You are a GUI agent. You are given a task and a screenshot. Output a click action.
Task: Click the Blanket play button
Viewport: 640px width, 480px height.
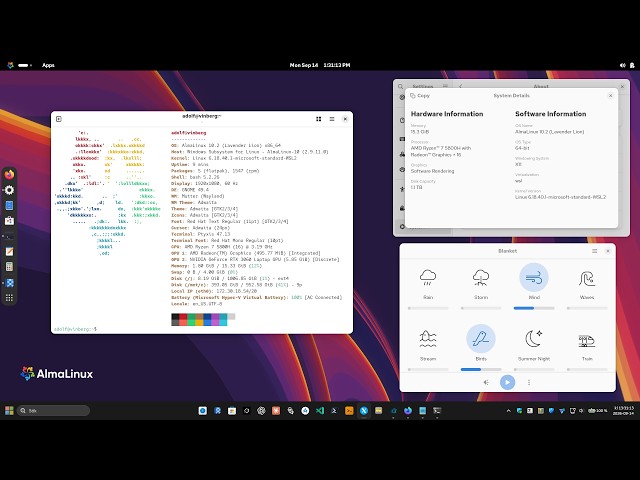tap(507, 382)
